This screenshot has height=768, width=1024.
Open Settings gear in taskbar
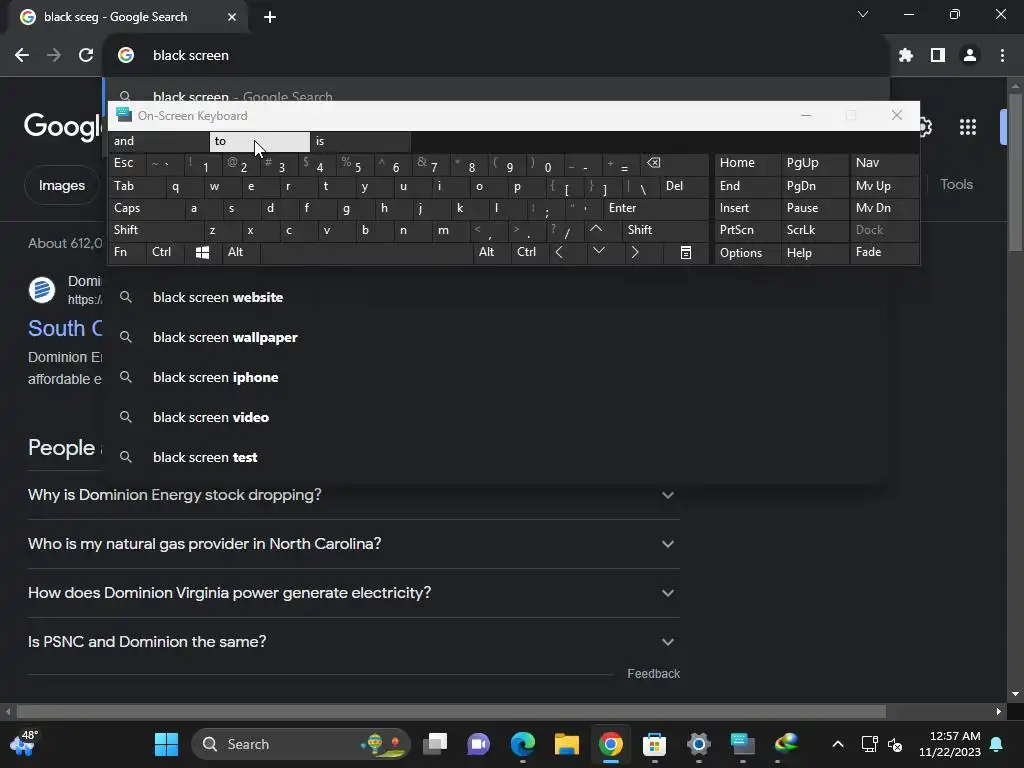coord(698,744)
